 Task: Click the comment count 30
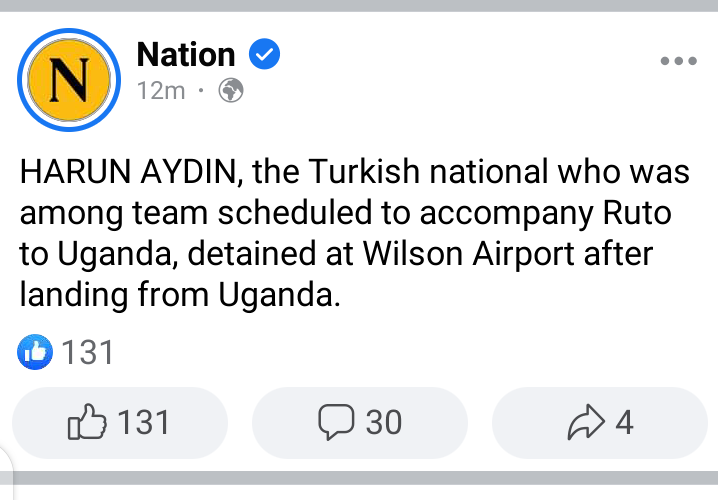coord(383,423)
